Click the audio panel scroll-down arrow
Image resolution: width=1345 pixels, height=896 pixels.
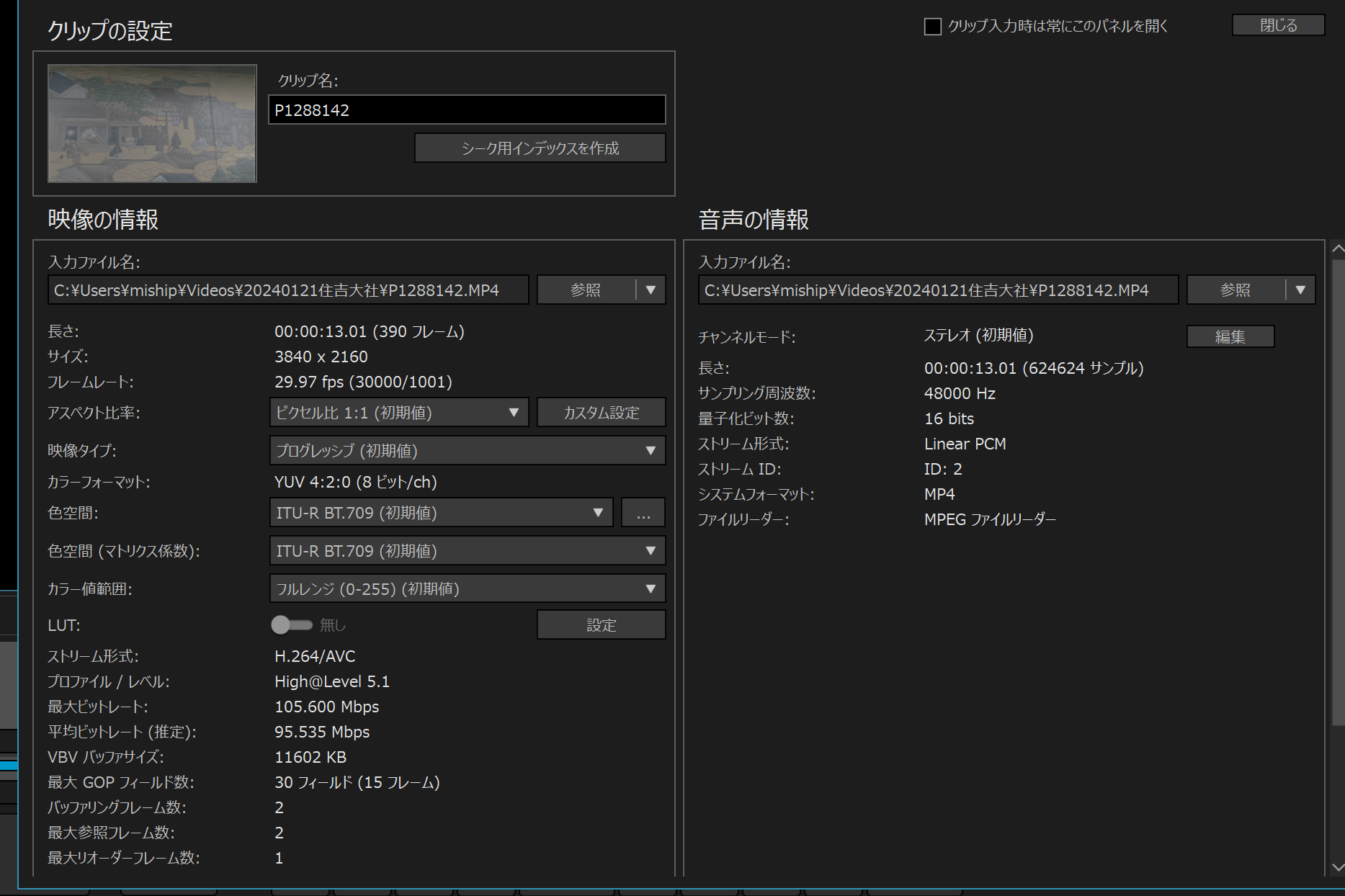tap(1338, 867)
